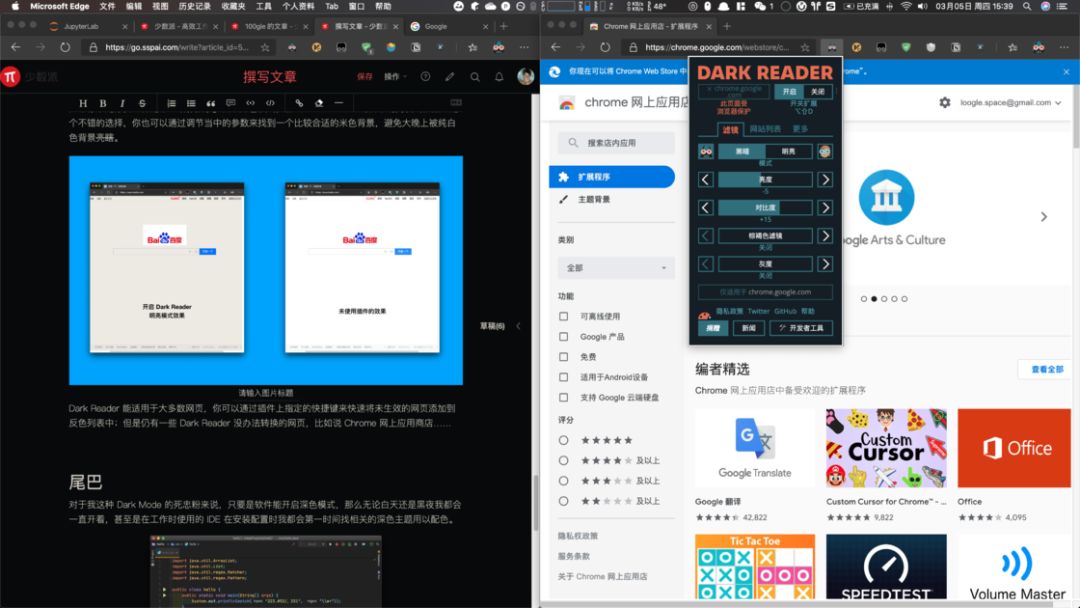Open the user avatar in sspai header
Viewport: 1080px width, 608px height.
coord(526,76)
